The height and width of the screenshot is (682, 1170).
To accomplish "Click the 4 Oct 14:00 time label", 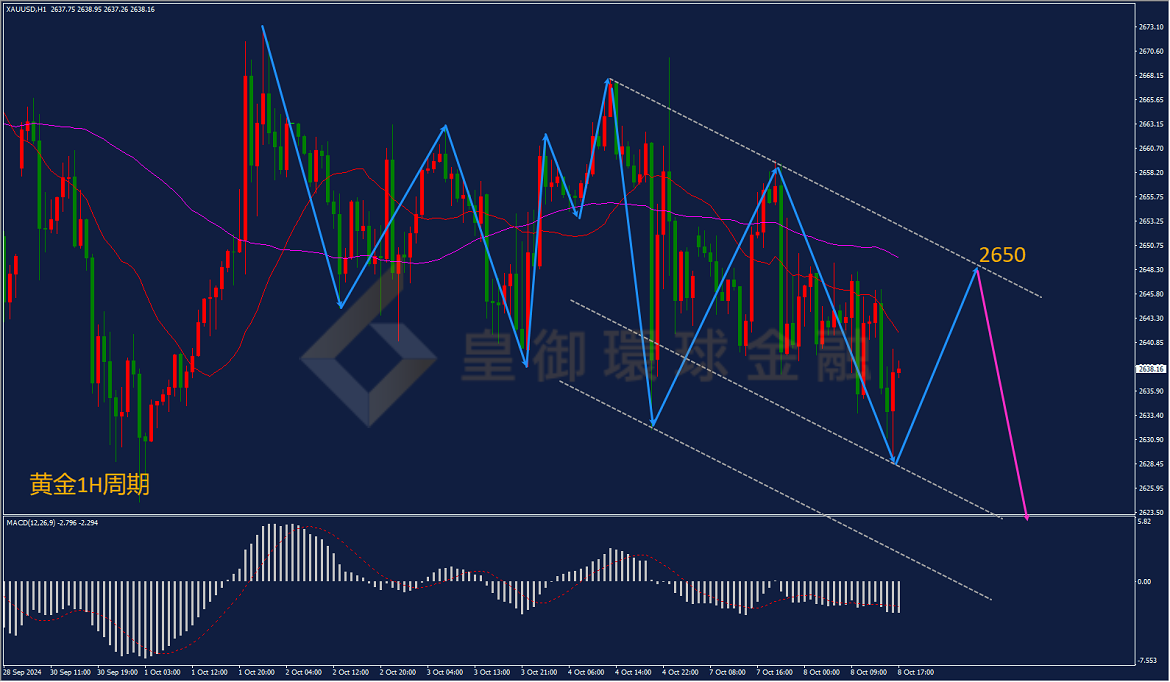I will (633, 672).
